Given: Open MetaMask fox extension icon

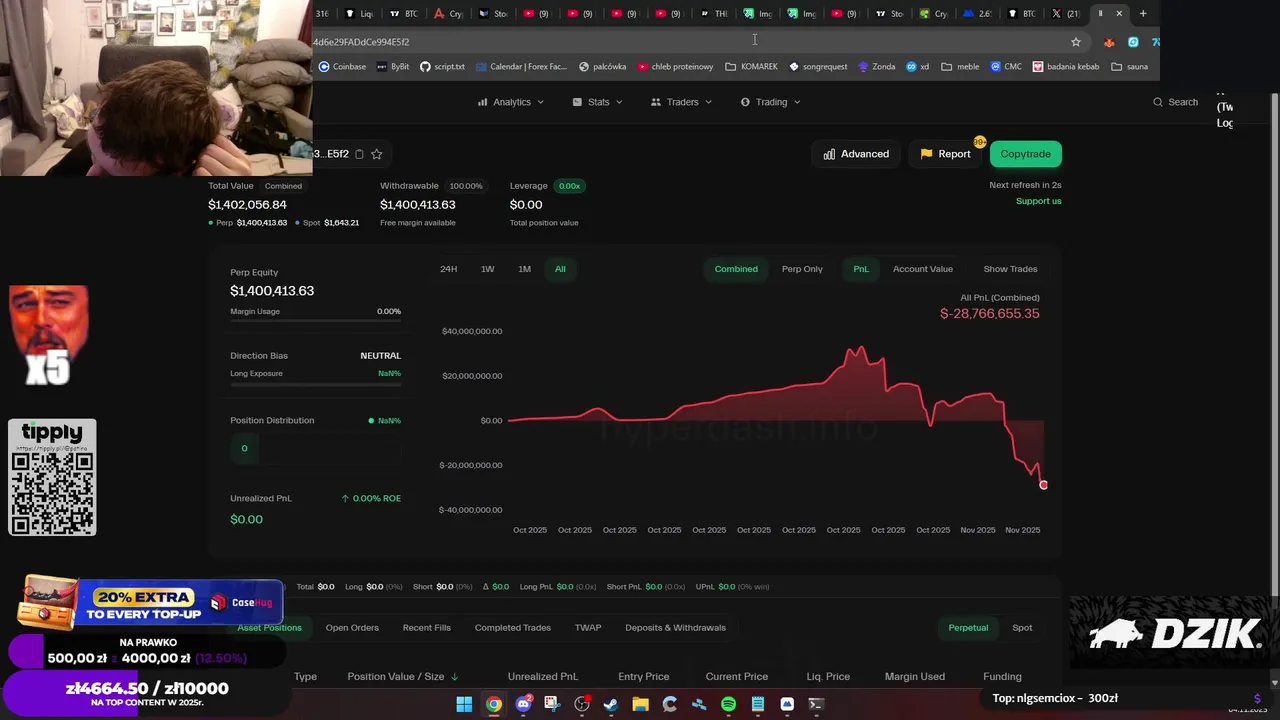Looking at the screenshot, I should click(1109, 42).
